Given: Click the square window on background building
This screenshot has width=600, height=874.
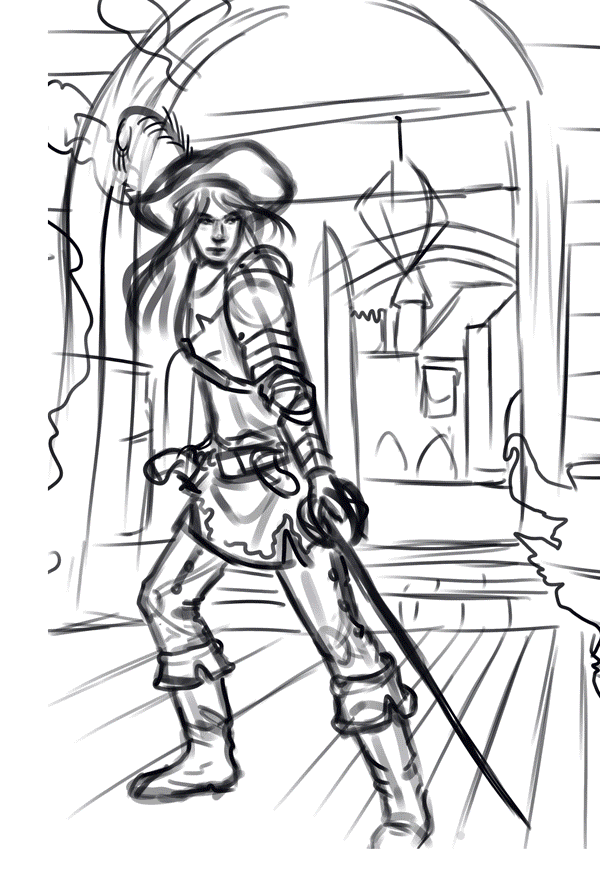Looking at the screenshot, I should tap(437, 388).
